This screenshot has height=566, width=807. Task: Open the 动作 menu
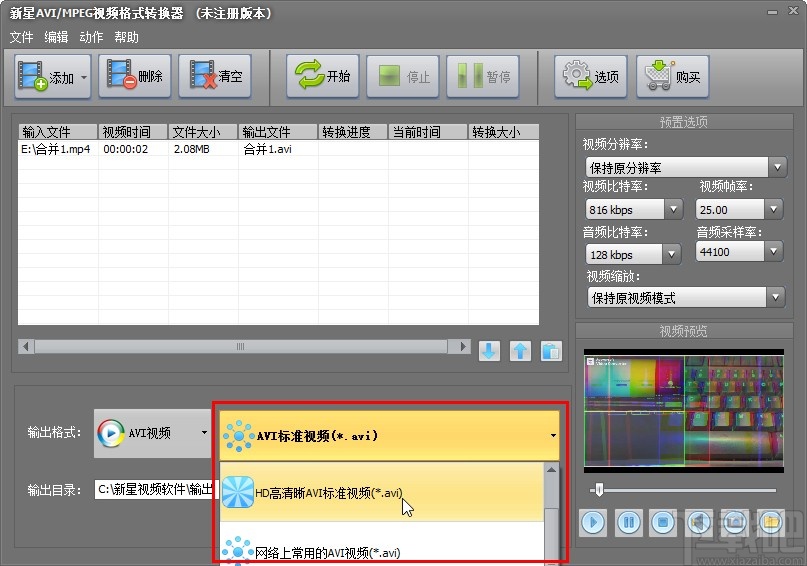[x=91, y=37]
